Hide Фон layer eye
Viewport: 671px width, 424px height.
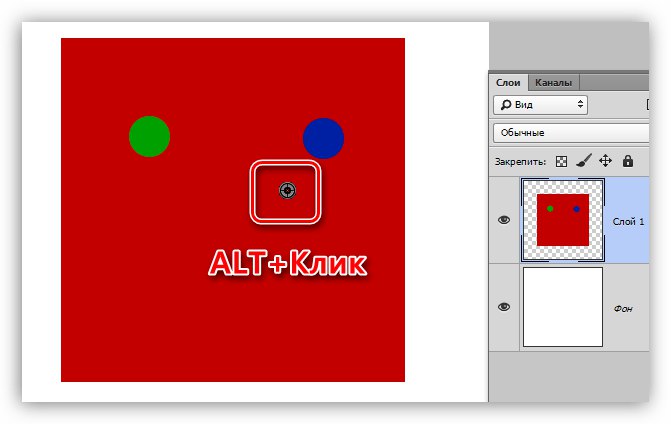504,307
